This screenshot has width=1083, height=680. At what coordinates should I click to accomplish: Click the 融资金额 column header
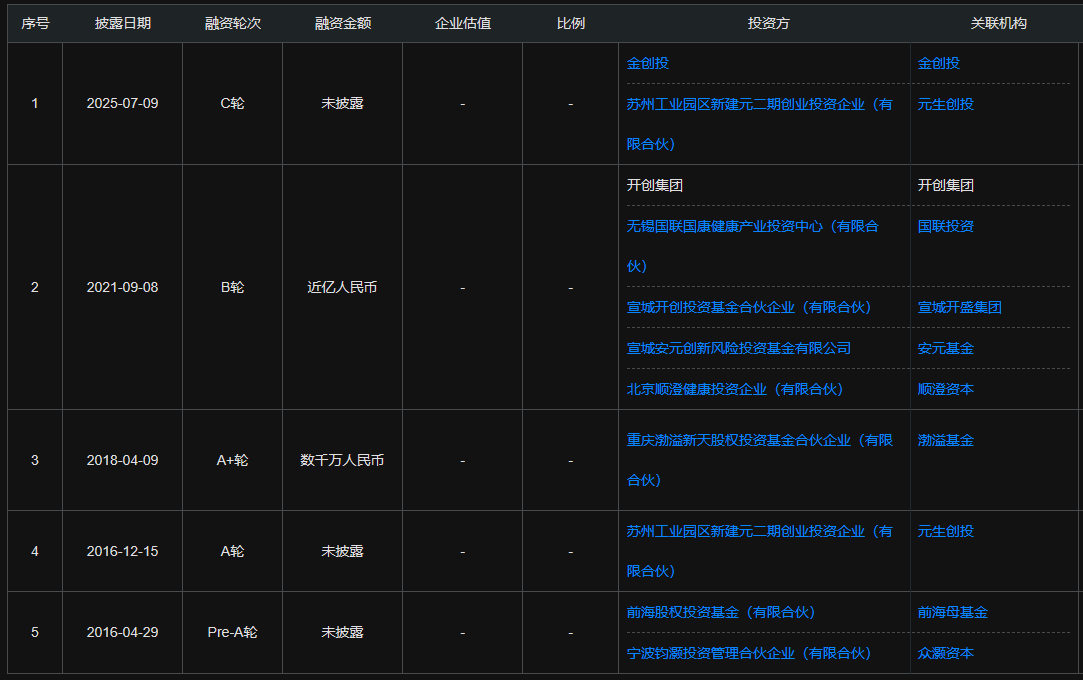coord(343,23)
